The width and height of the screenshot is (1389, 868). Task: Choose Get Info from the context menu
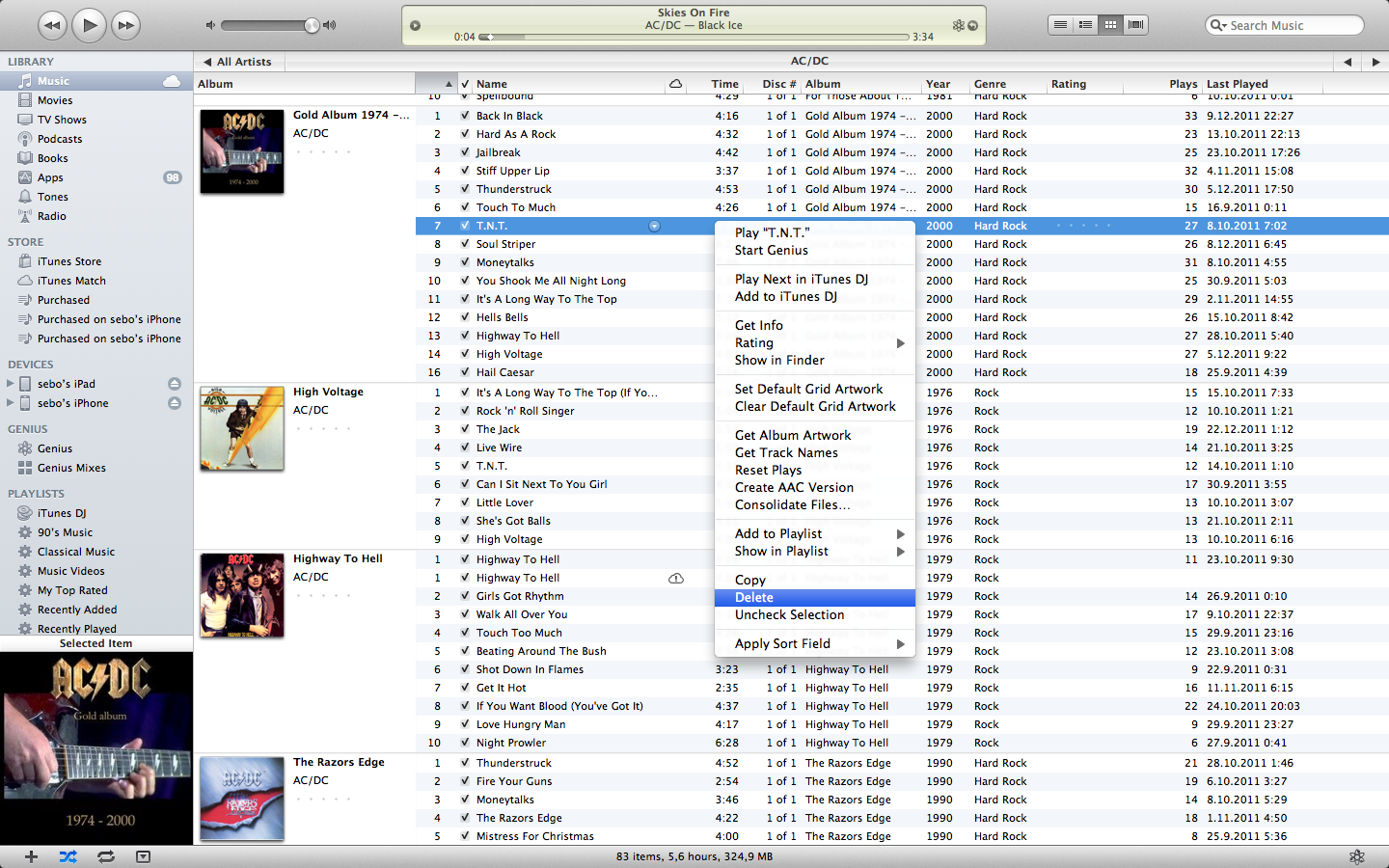tap(815, 326)
